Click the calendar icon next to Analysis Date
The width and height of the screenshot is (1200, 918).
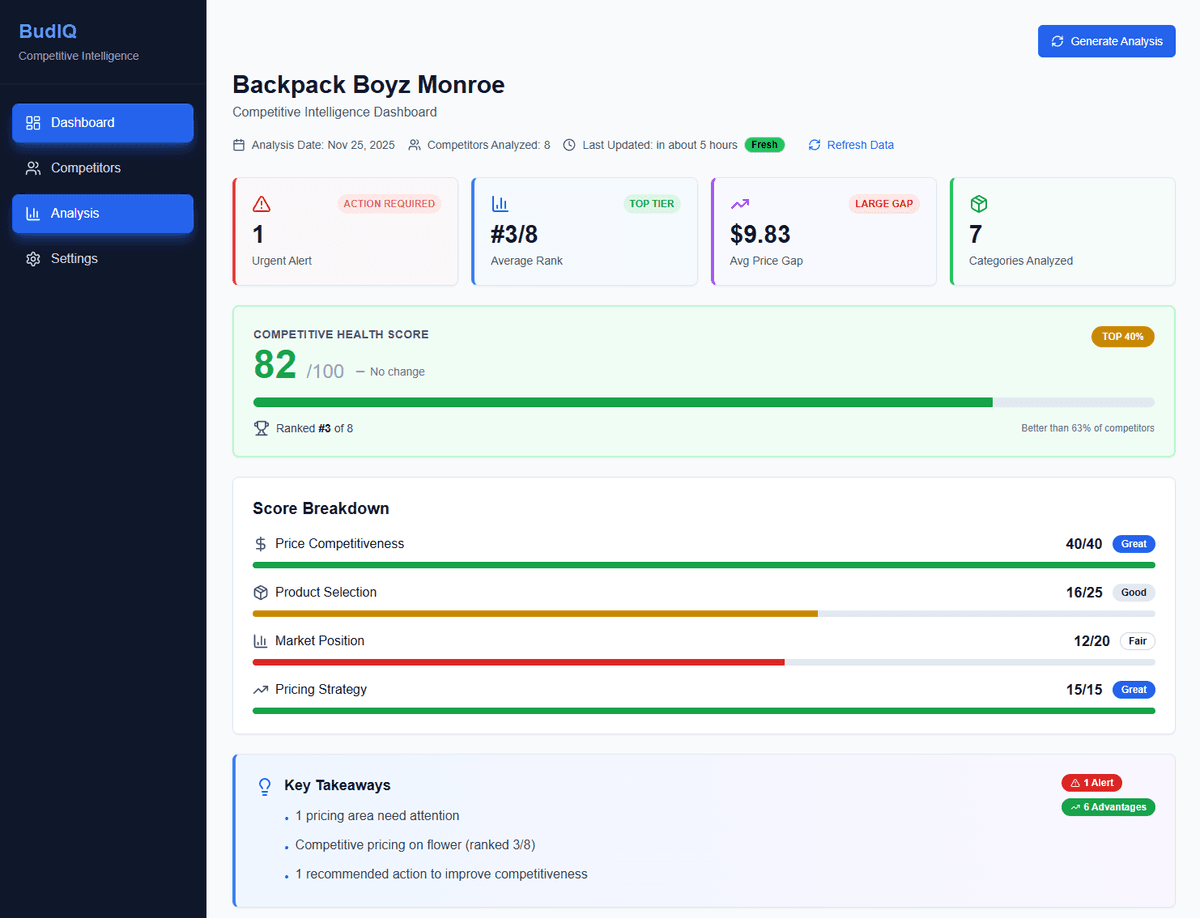(238, 144)
